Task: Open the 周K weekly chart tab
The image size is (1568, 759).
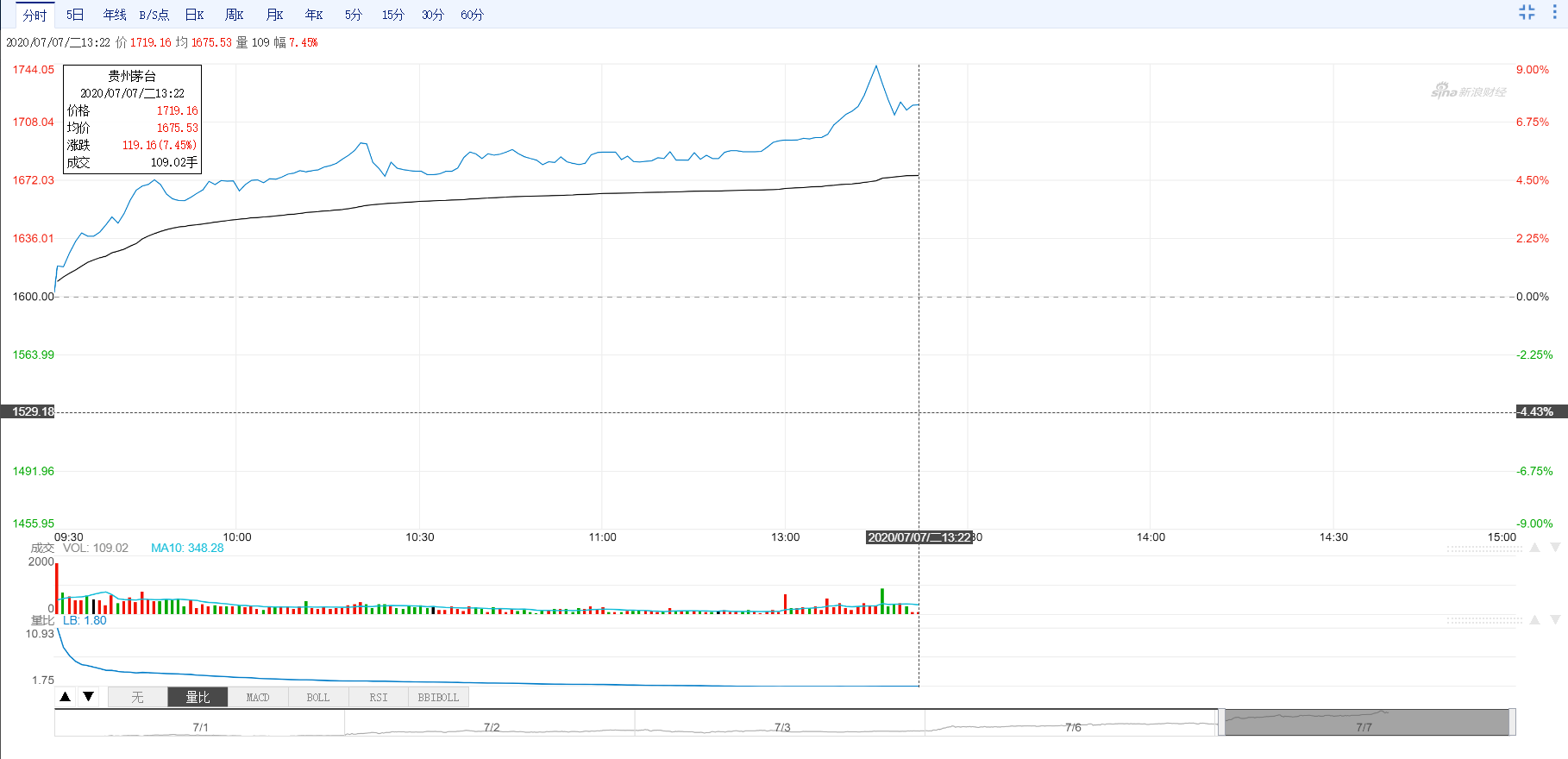Action: click(235, 15)
